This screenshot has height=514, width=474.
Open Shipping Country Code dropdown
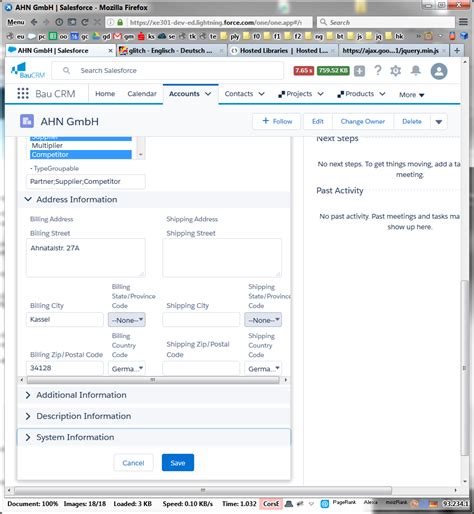pyautogui.click(x=263, y=368)
